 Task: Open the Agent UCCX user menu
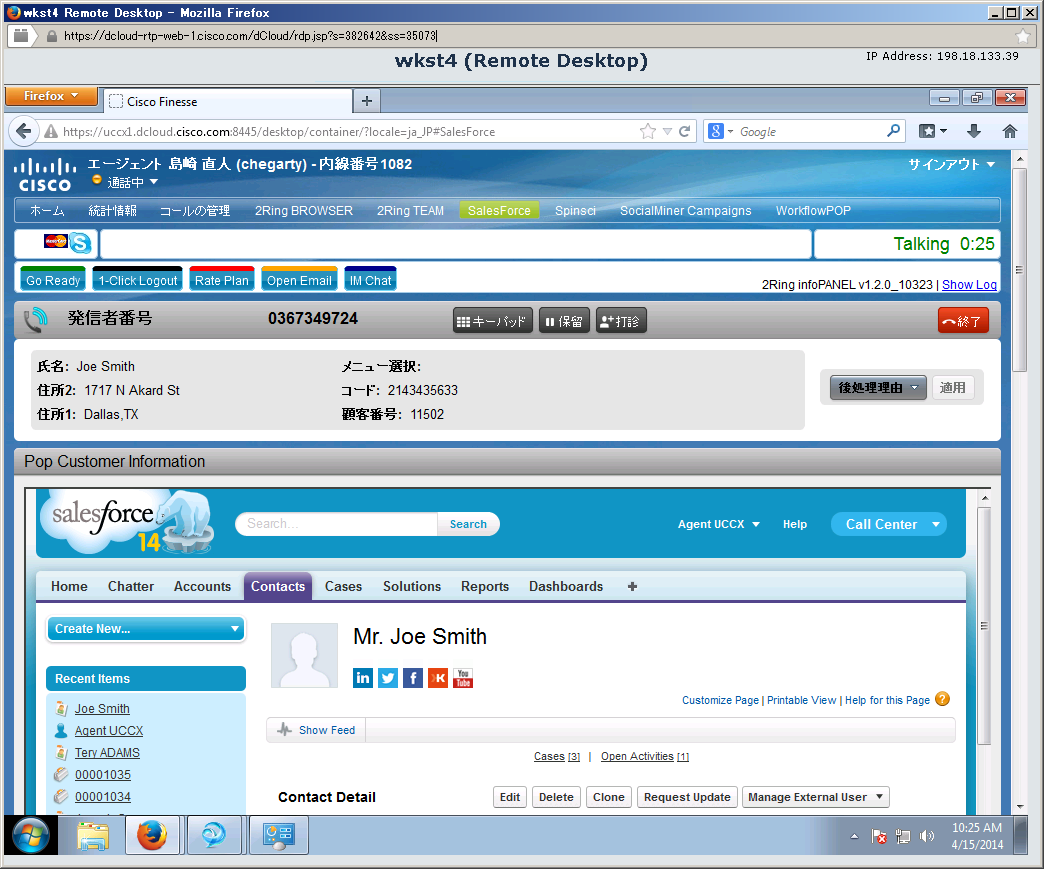(718, 524)
